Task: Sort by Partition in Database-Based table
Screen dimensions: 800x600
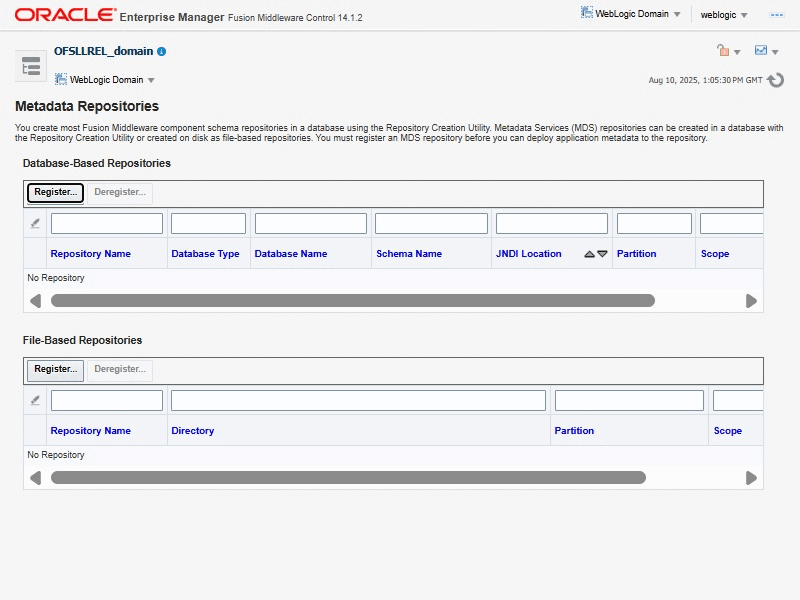Action: click(636, 254)
